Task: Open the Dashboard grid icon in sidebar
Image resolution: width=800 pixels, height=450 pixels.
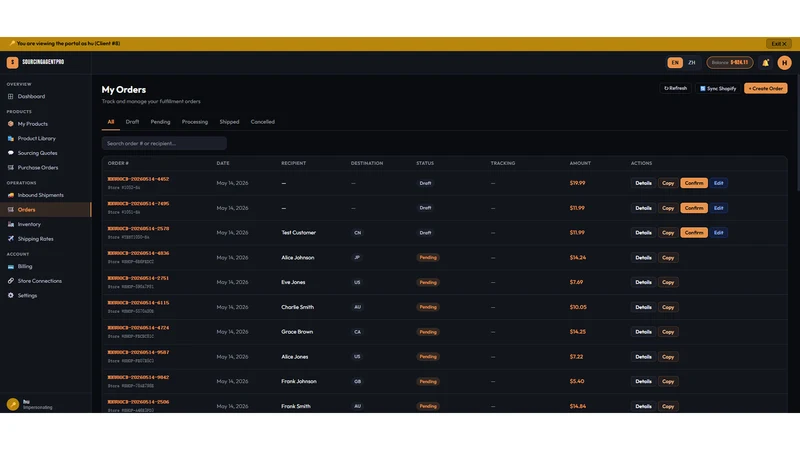Action: 10,96
